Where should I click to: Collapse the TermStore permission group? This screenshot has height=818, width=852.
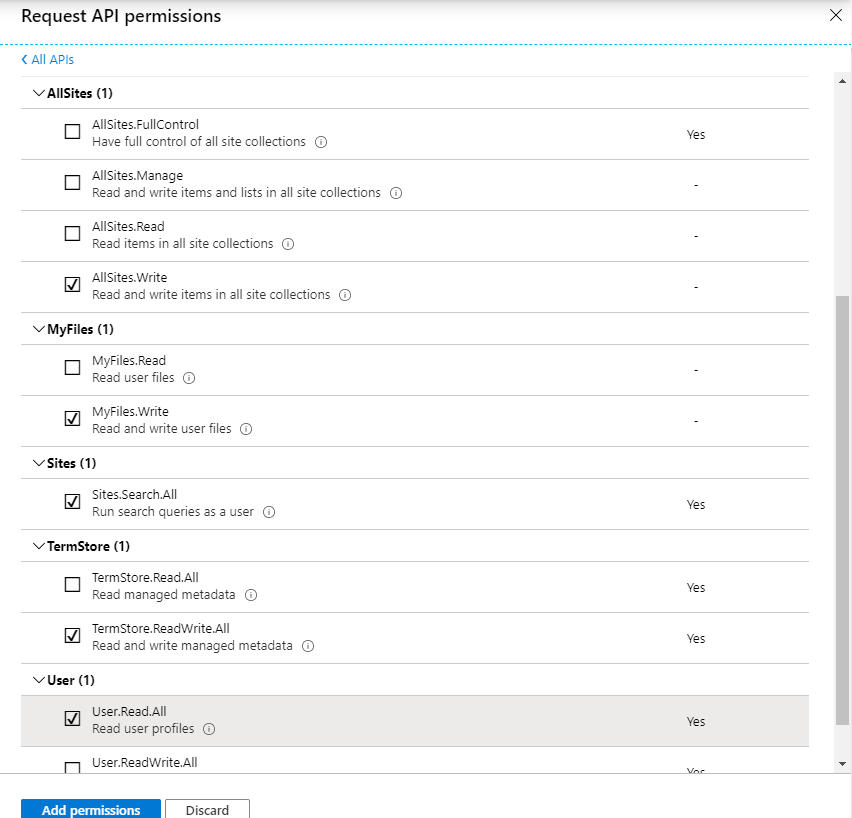[x=39, y=546]
